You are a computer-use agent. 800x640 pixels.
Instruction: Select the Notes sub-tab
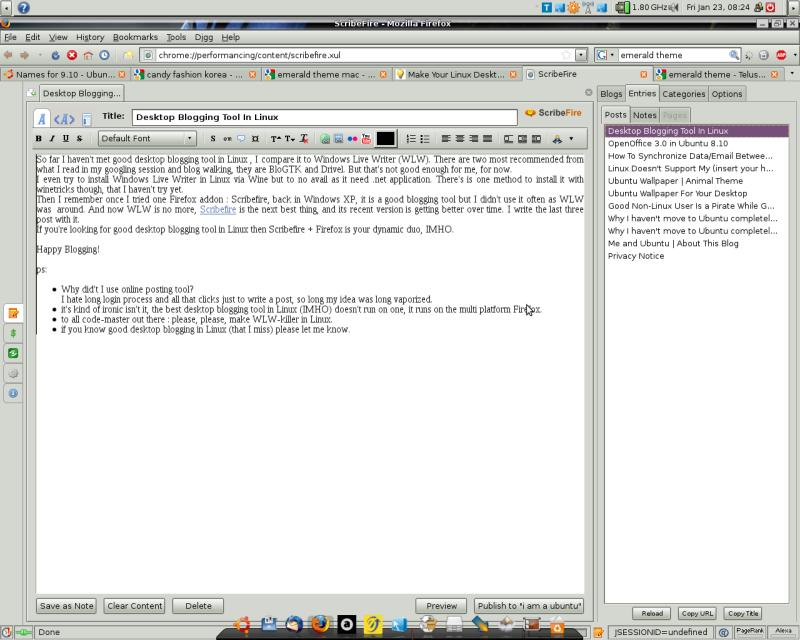644,115
